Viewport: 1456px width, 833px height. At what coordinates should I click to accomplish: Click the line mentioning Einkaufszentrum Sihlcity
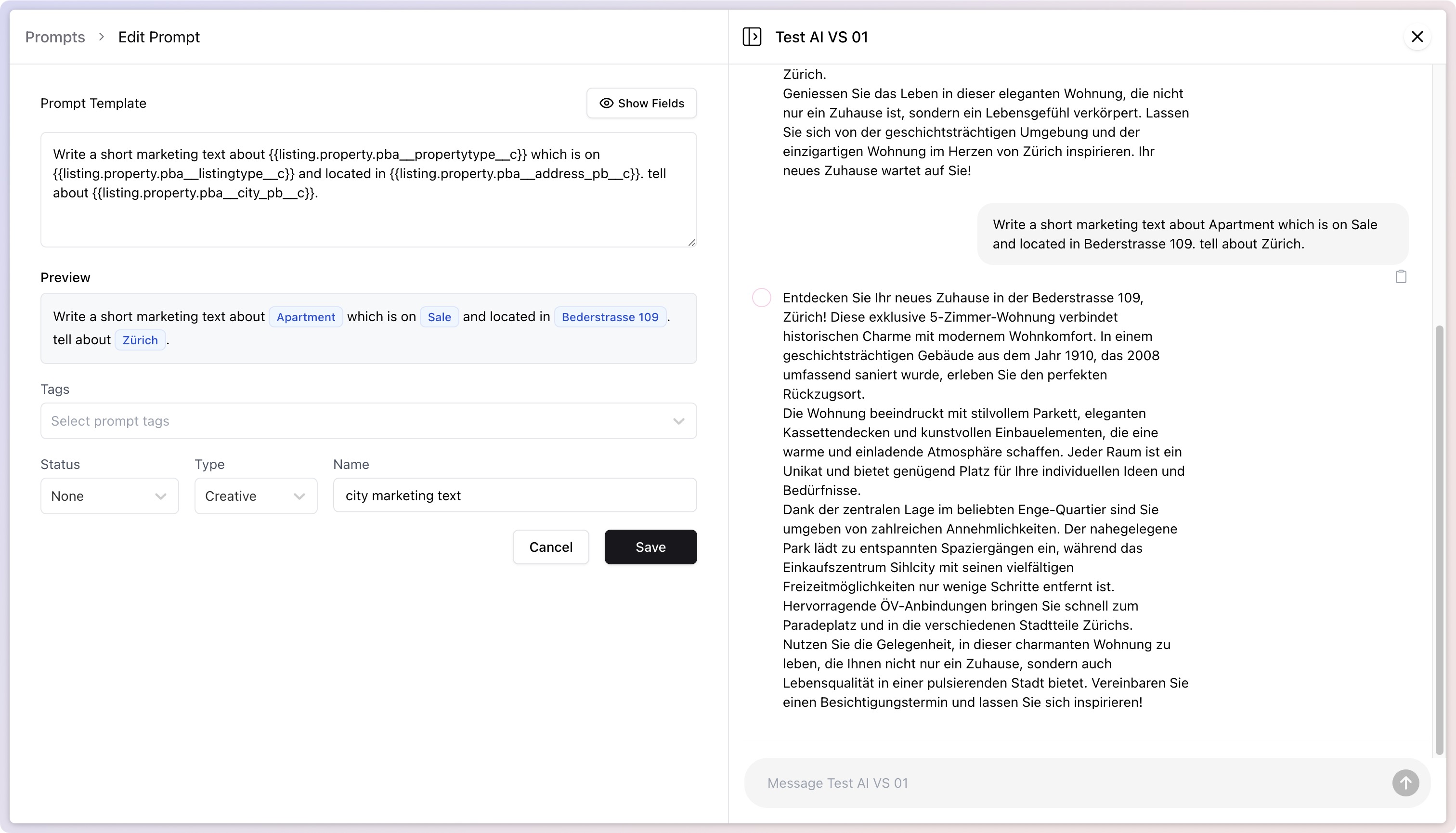pyautogui.click(x=928, y=568)
